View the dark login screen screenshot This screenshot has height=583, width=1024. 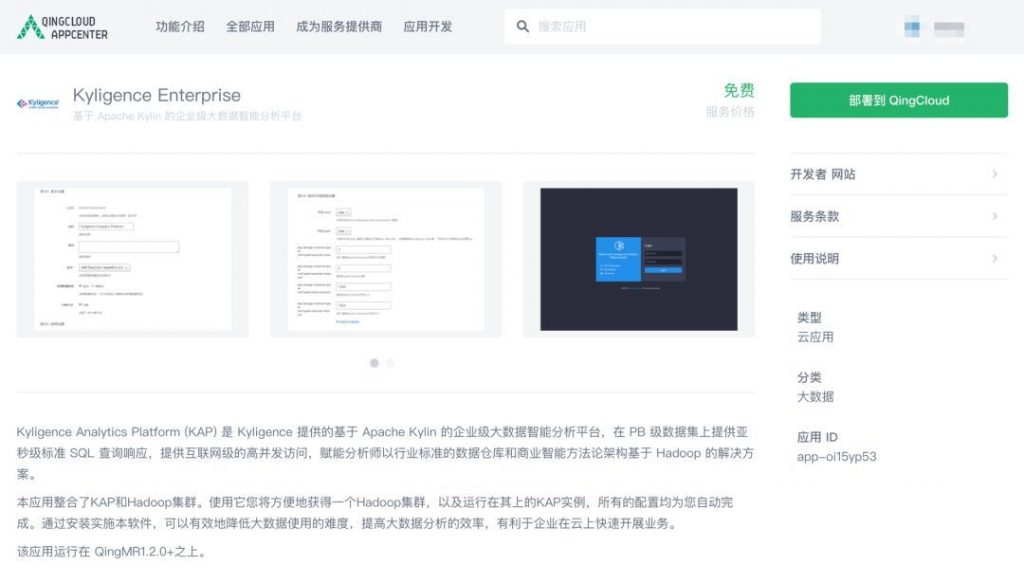(x=638, y=259)
